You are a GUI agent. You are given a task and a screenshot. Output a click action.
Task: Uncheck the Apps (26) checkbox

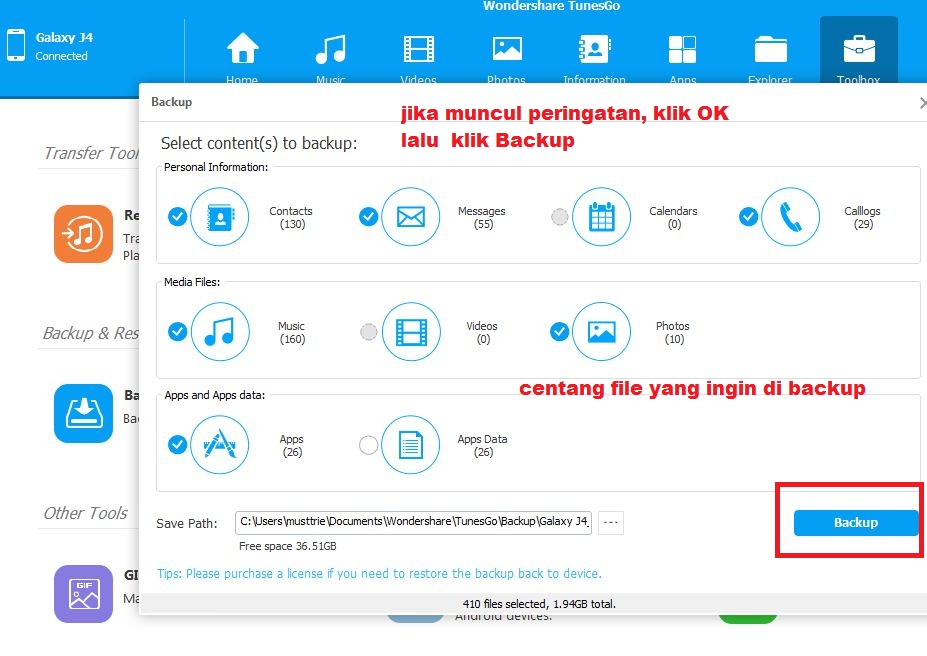tap(177, 444)
